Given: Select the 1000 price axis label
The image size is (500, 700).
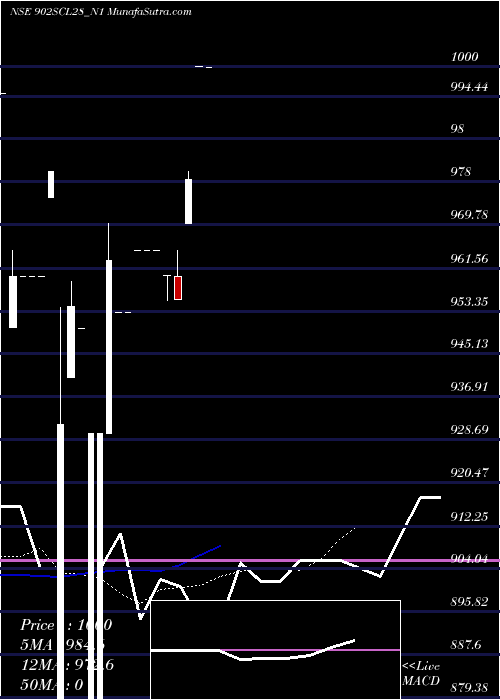Looking at the screenshot, I should point(464,57).
